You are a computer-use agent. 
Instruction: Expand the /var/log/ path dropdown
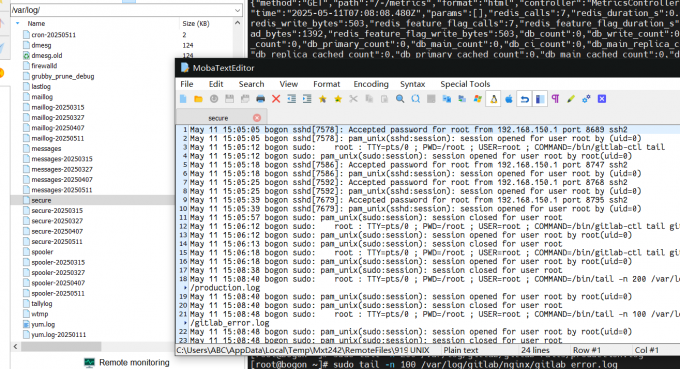[237, 10]
